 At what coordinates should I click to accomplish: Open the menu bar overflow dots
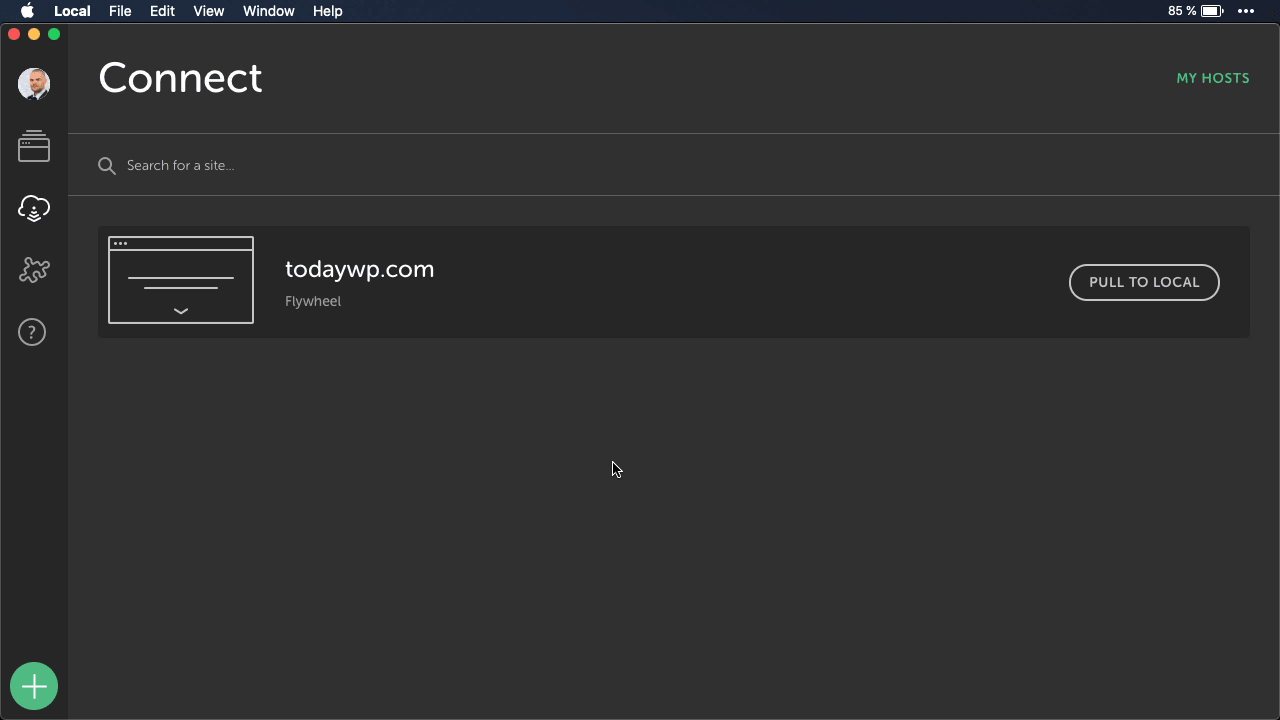1246,11
